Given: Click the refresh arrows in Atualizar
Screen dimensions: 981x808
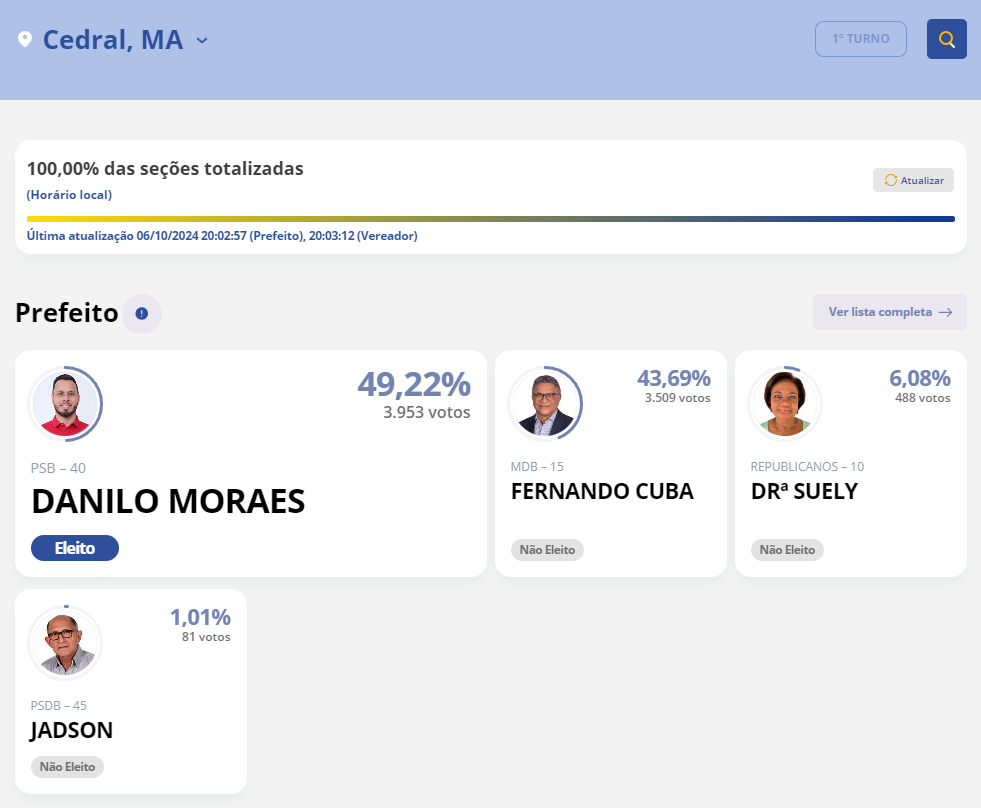Looking at the screenshot, I should [891, 180].
